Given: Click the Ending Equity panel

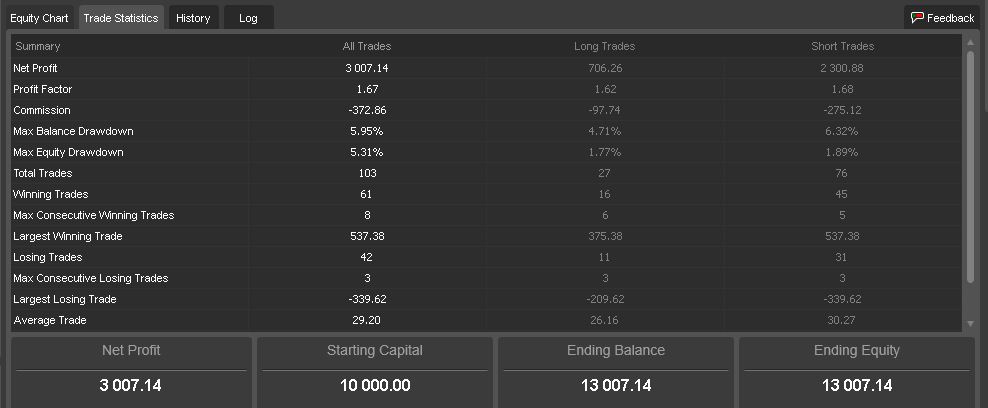Looking at the screenshot, I should pos(857,372).
